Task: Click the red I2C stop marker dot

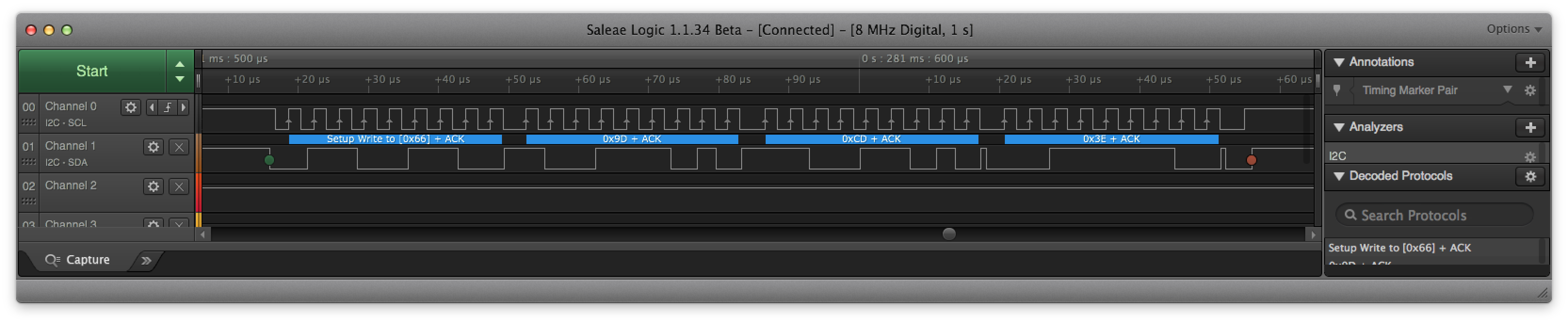Action: click(x=1251, y=161)
